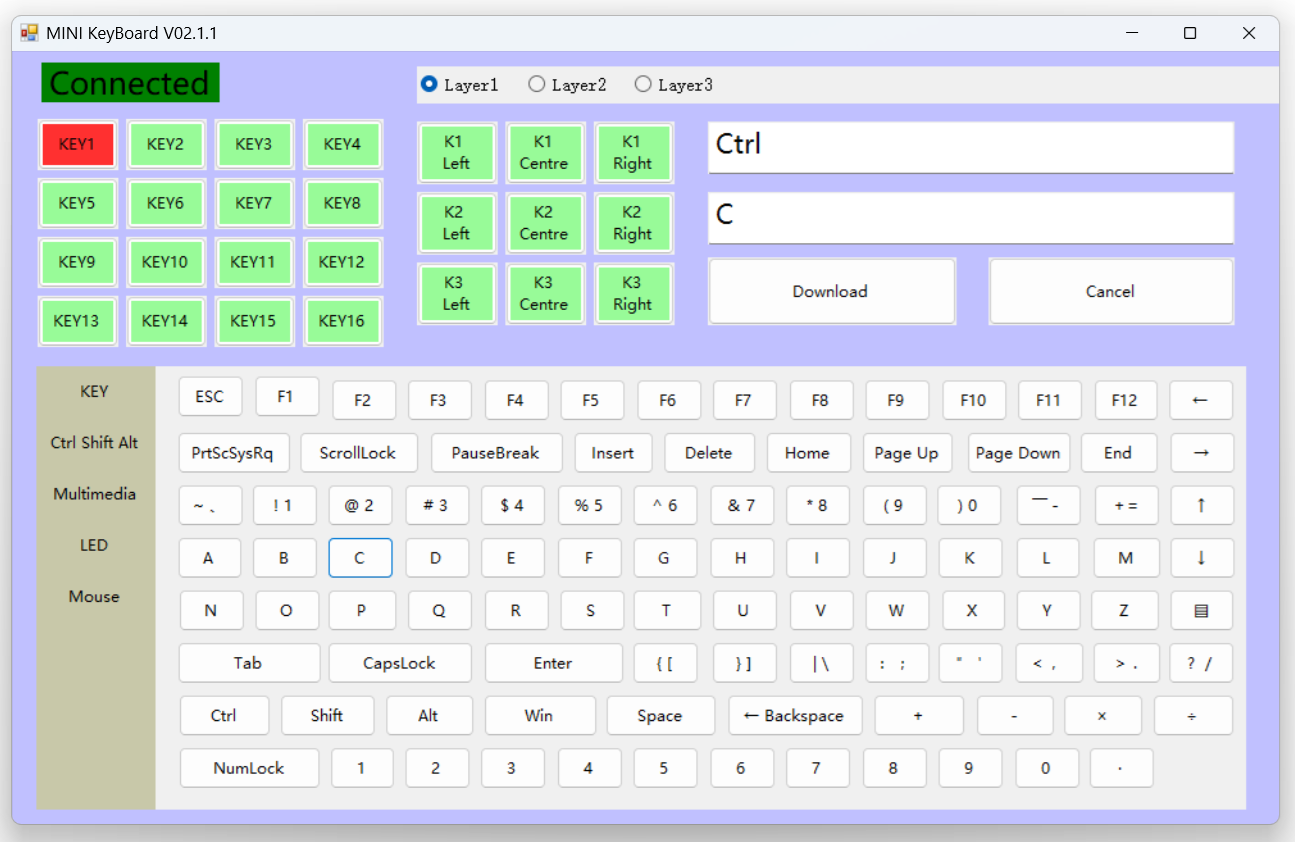Click the down arrow key button
Viewport: 1295px width, 842px height.
pos(1201,558)
